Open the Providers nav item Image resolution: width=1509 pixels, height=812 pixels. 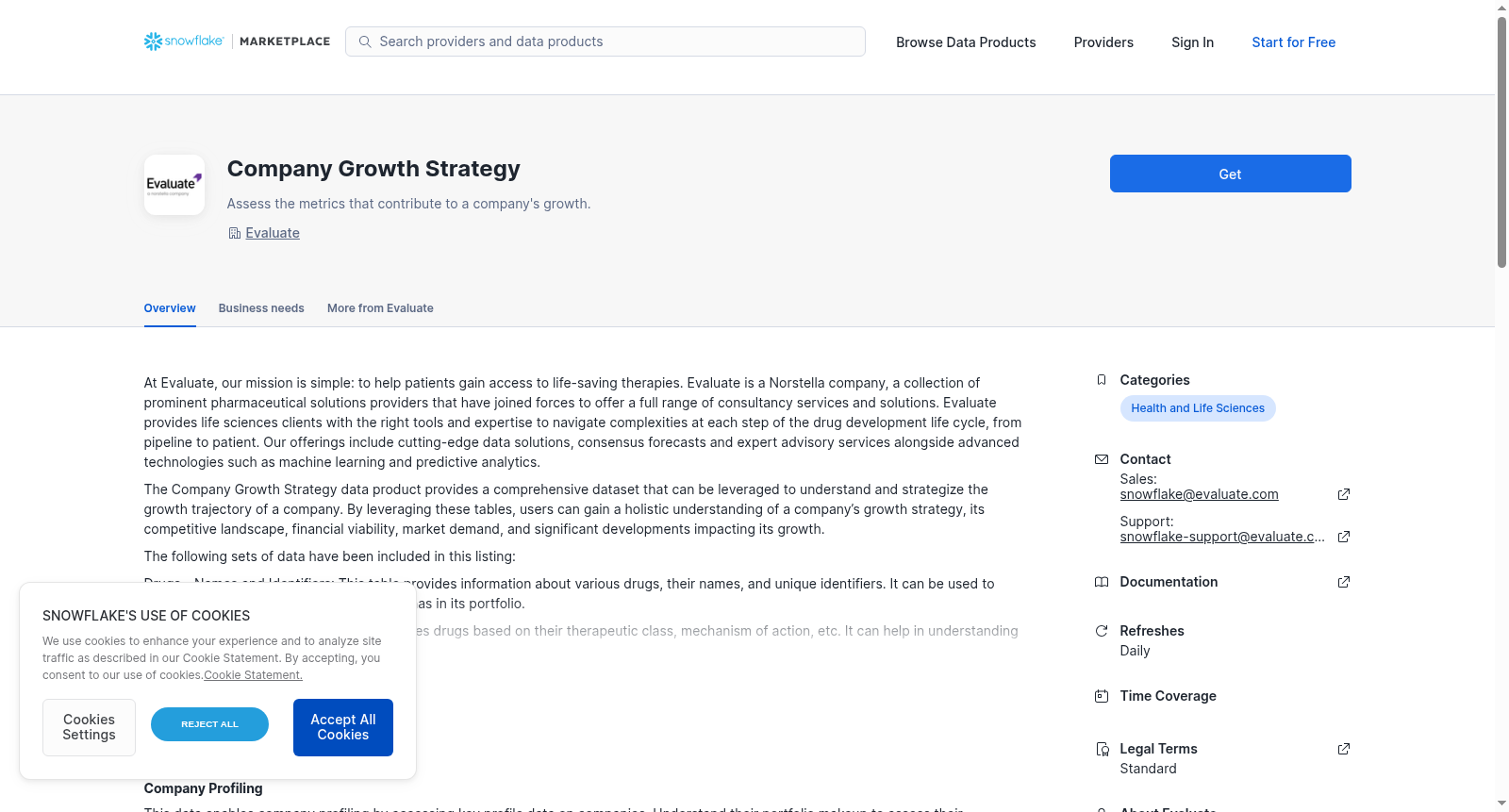click(1103, 42)
